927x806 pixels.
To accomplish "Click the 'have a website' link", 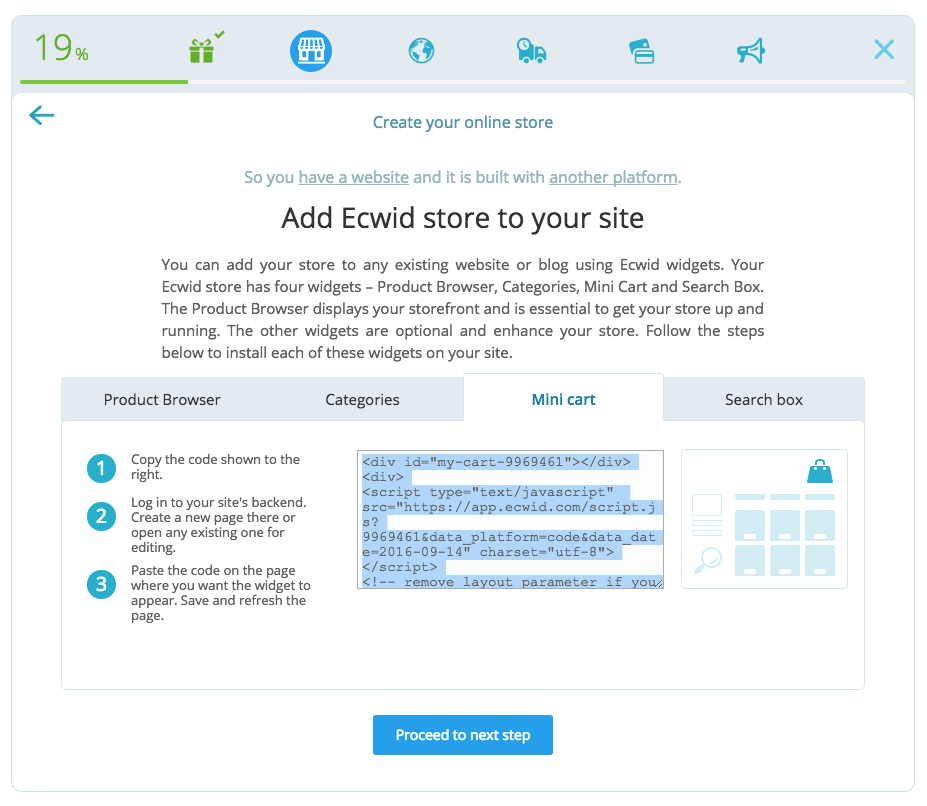I will tap(354, 177).
